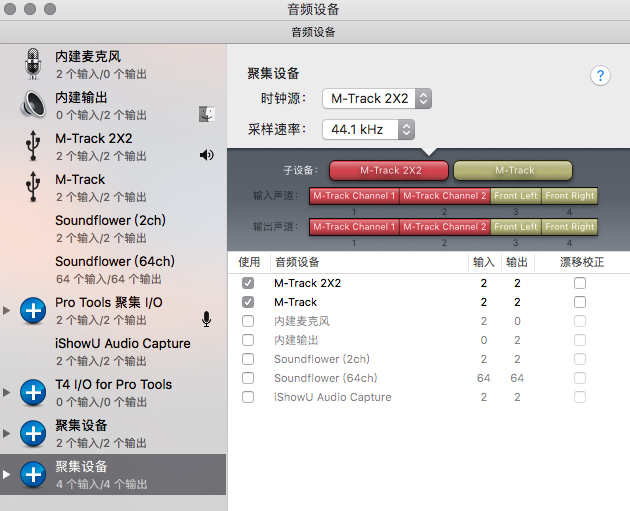
Task: Click the plus icon of T4 I/O for Pro Tools
Action: [x=33, y=392]
